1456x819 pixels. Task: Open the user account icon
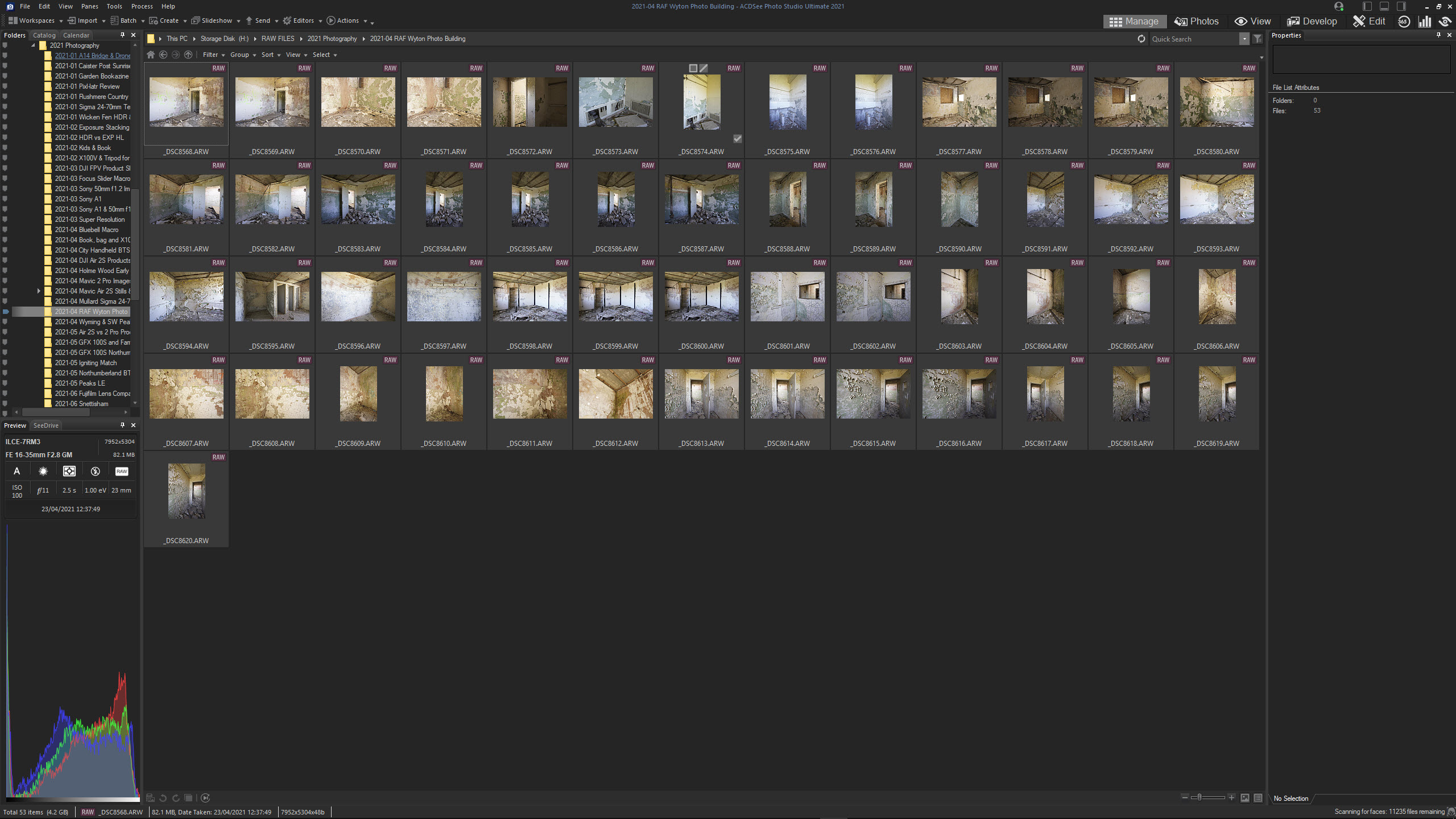[1339, 6]
